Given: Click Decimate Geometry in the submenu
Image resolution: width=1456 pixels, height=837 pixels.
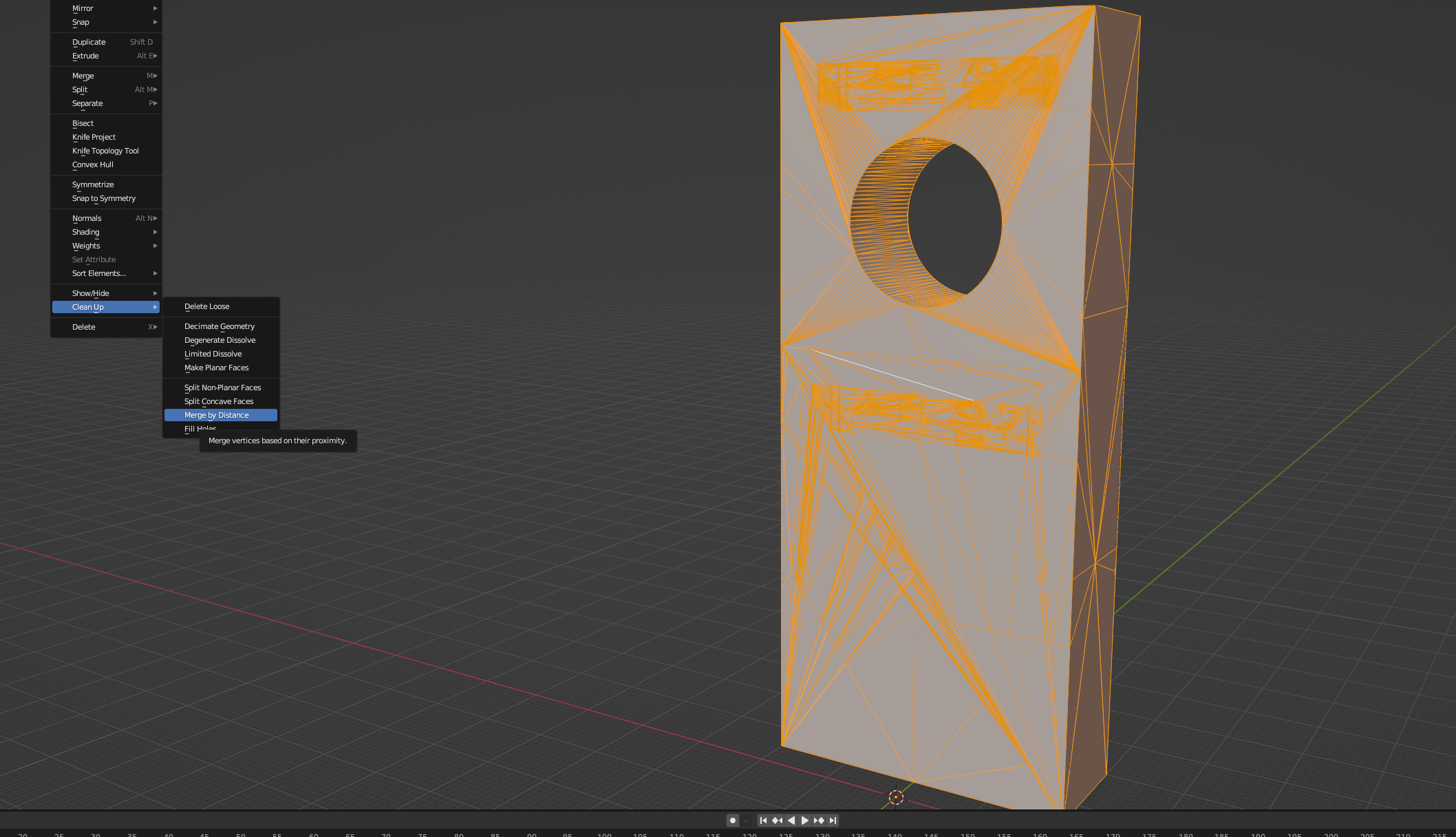Looking at the screenshot, I should (x=220, y=326).
